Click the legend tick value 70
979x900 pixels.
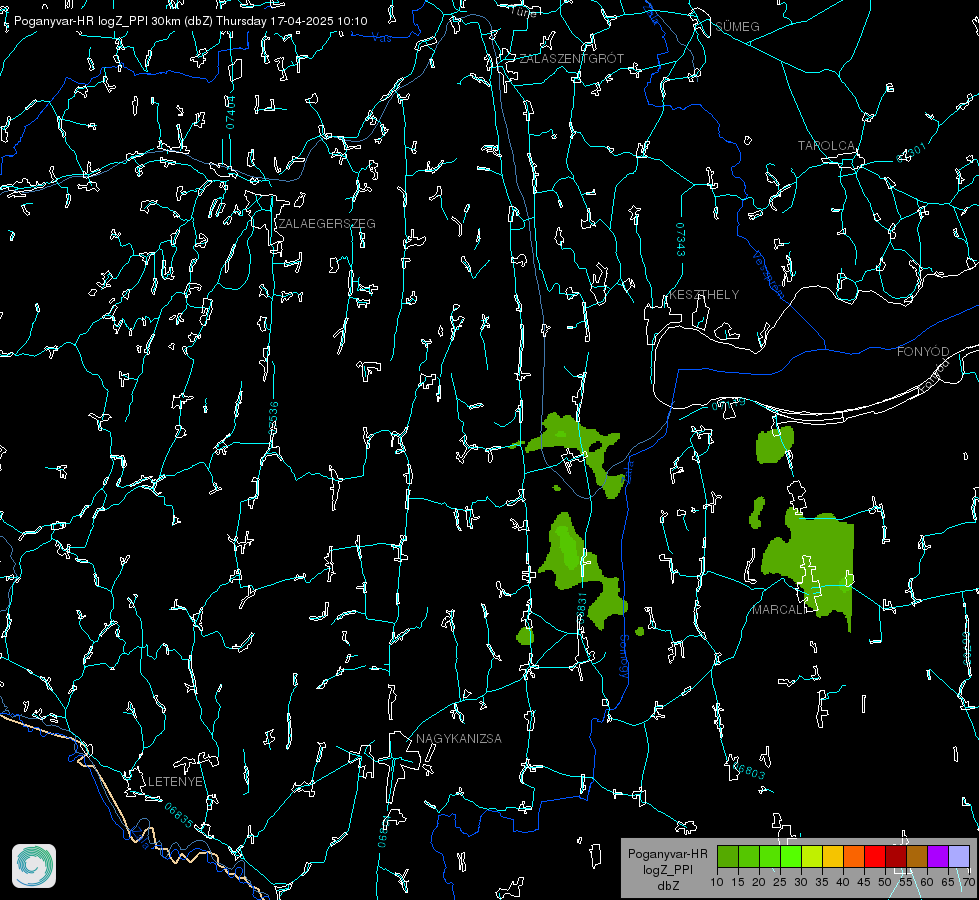pos(969,882)
